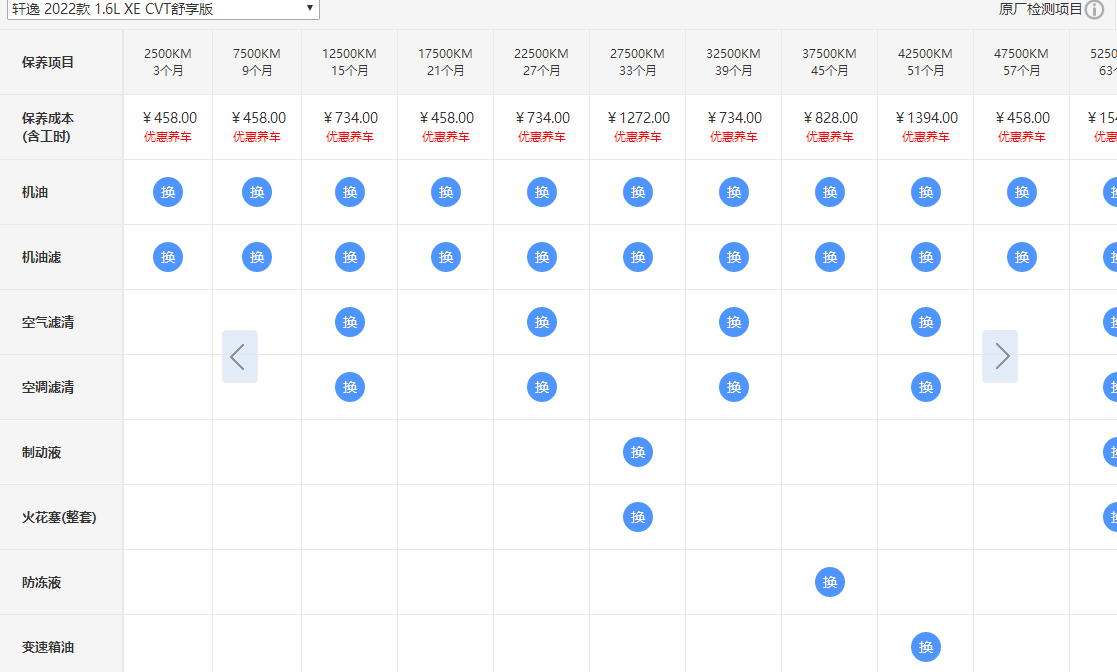
Task: Select the 7500KM 9个月 column header
Action: click(x=257, y=62)
